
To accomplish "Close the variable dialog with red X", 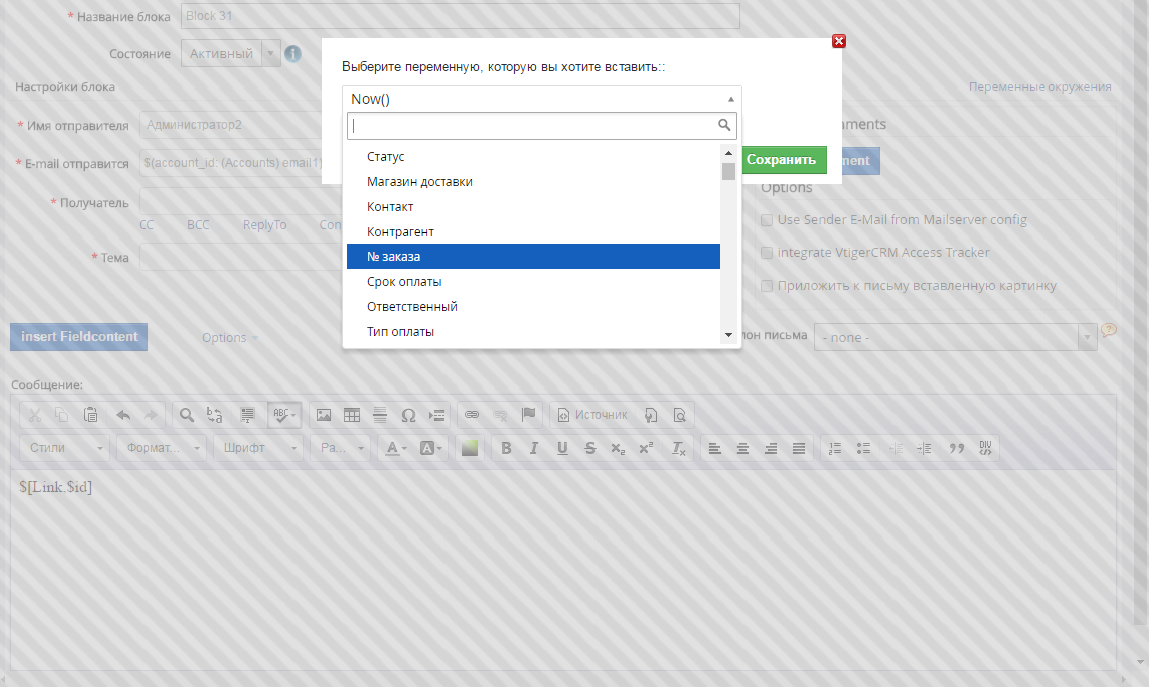I will click(839, 41).
